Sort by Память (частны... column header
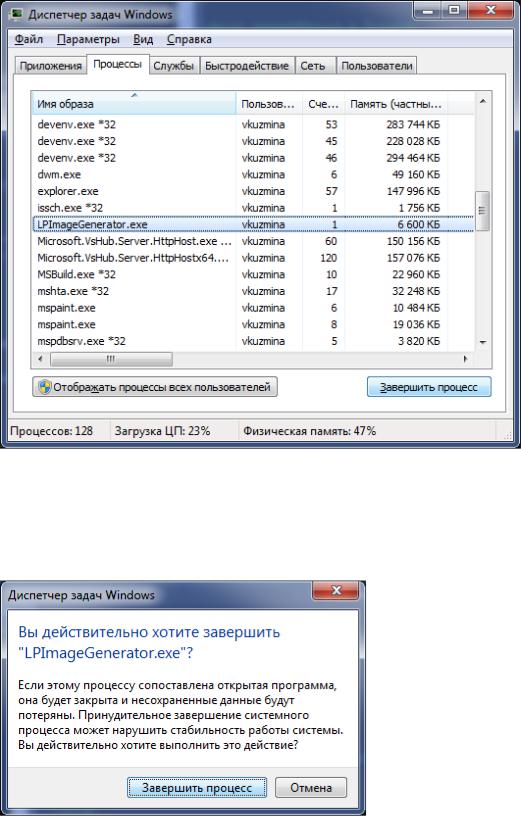Viewport: 521px width, 816px height. coord(396,104)
